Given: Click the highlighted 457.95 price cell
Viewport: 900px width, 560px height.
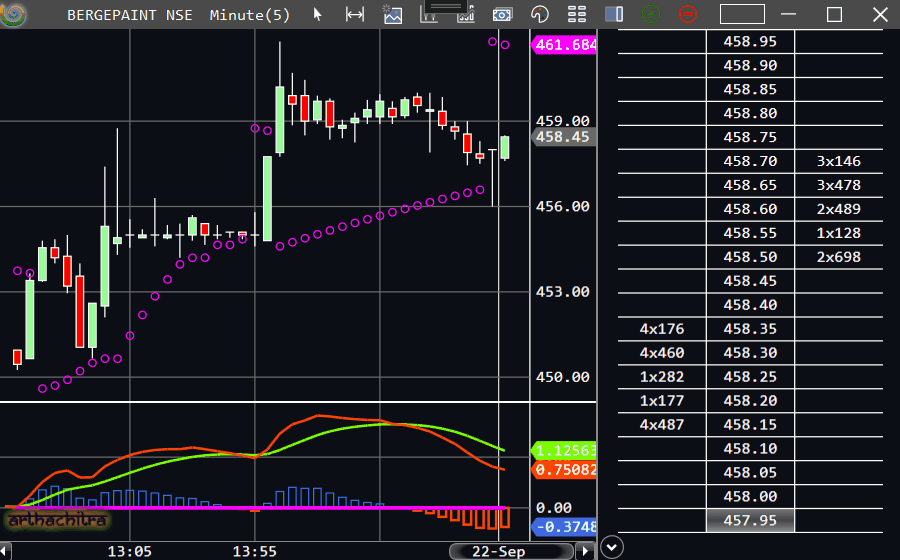Looking at the screenshot, I should click(x=750, y=521).
